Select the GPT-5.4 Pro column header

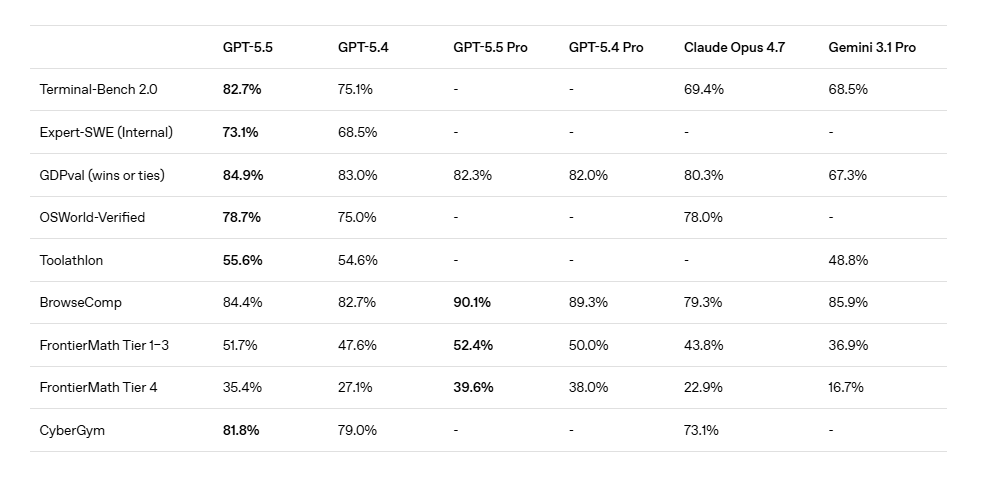606,47
